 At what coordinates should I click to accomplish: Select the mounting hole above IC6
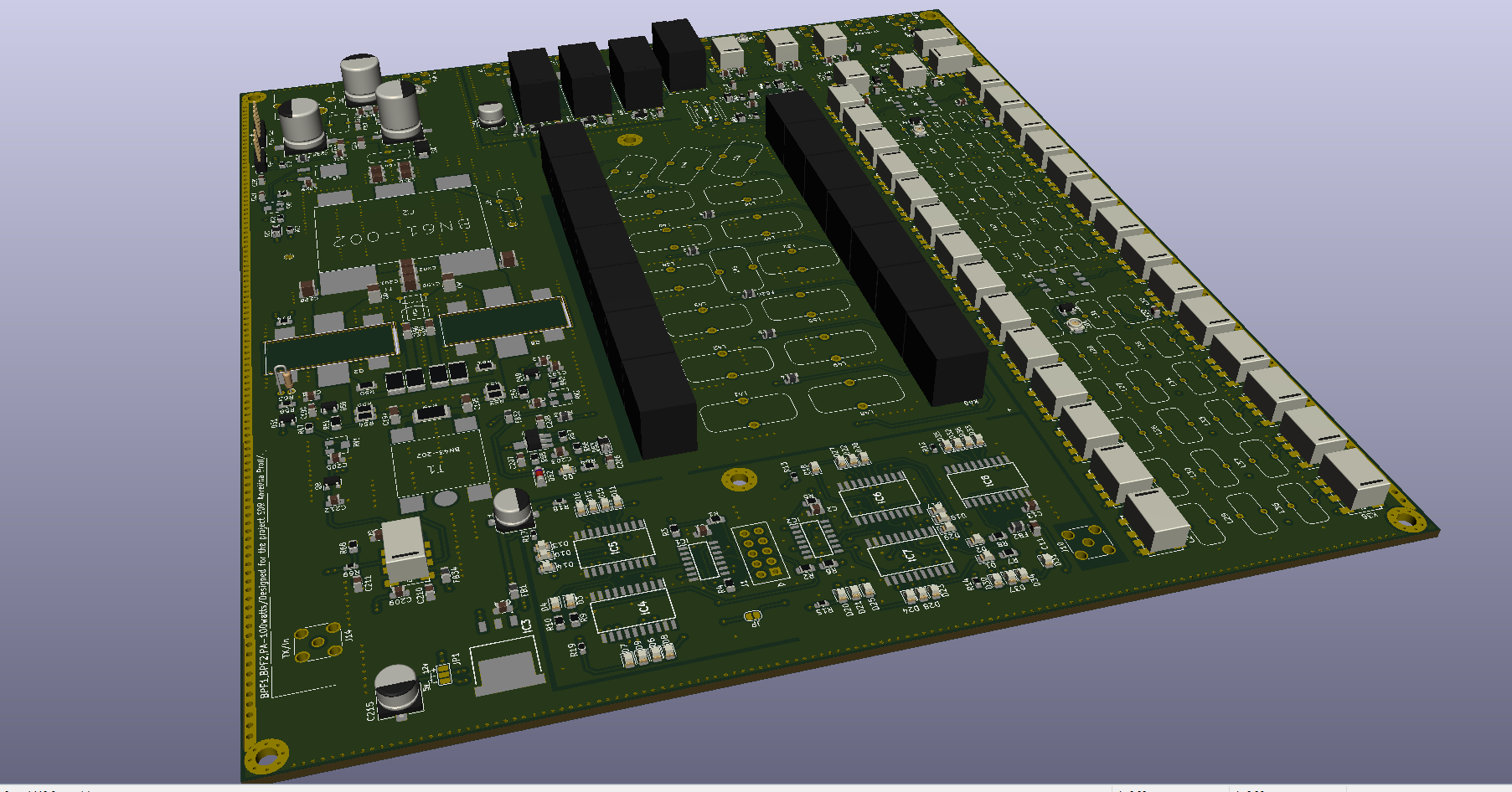[739, 480]
